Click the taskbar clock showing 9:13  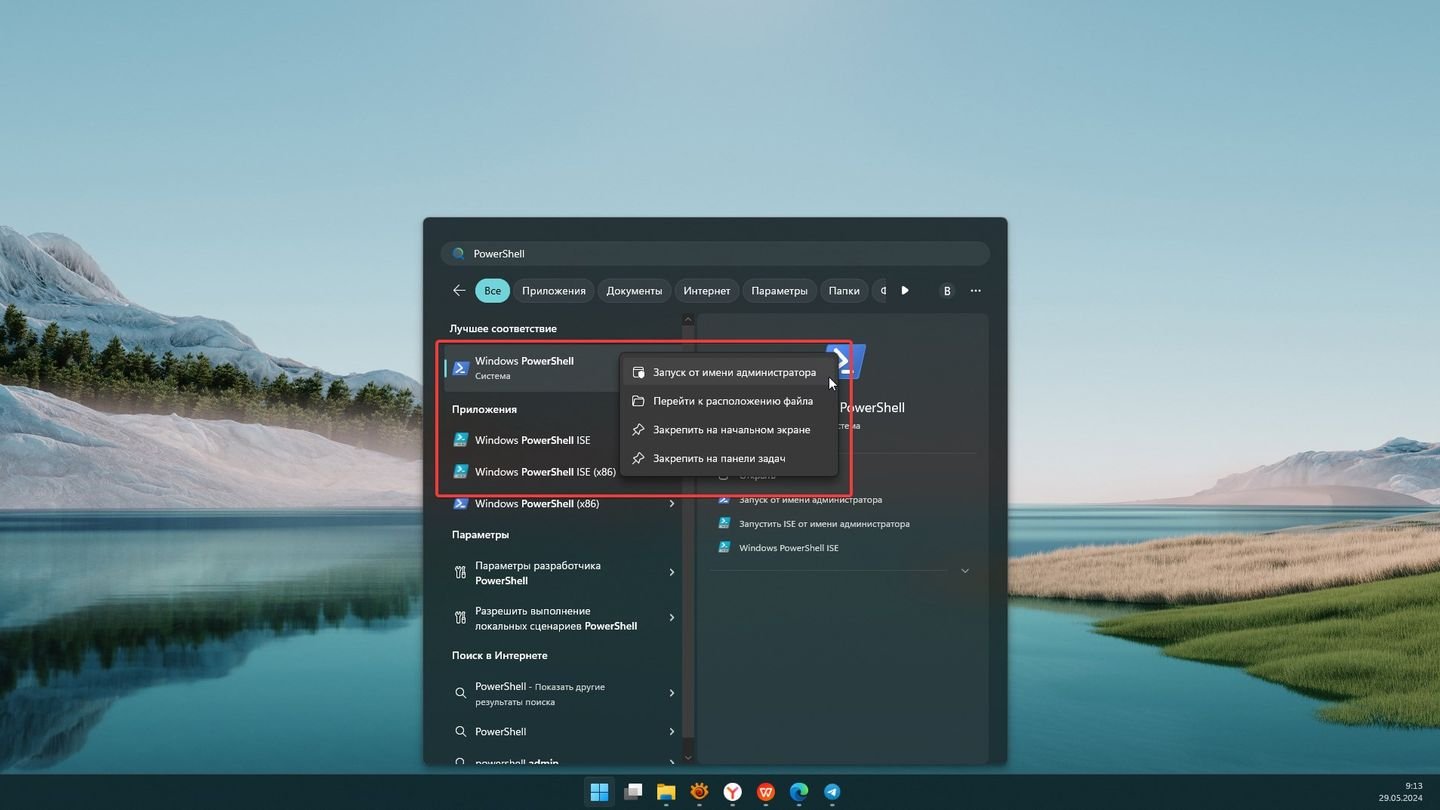[1403, 792]
